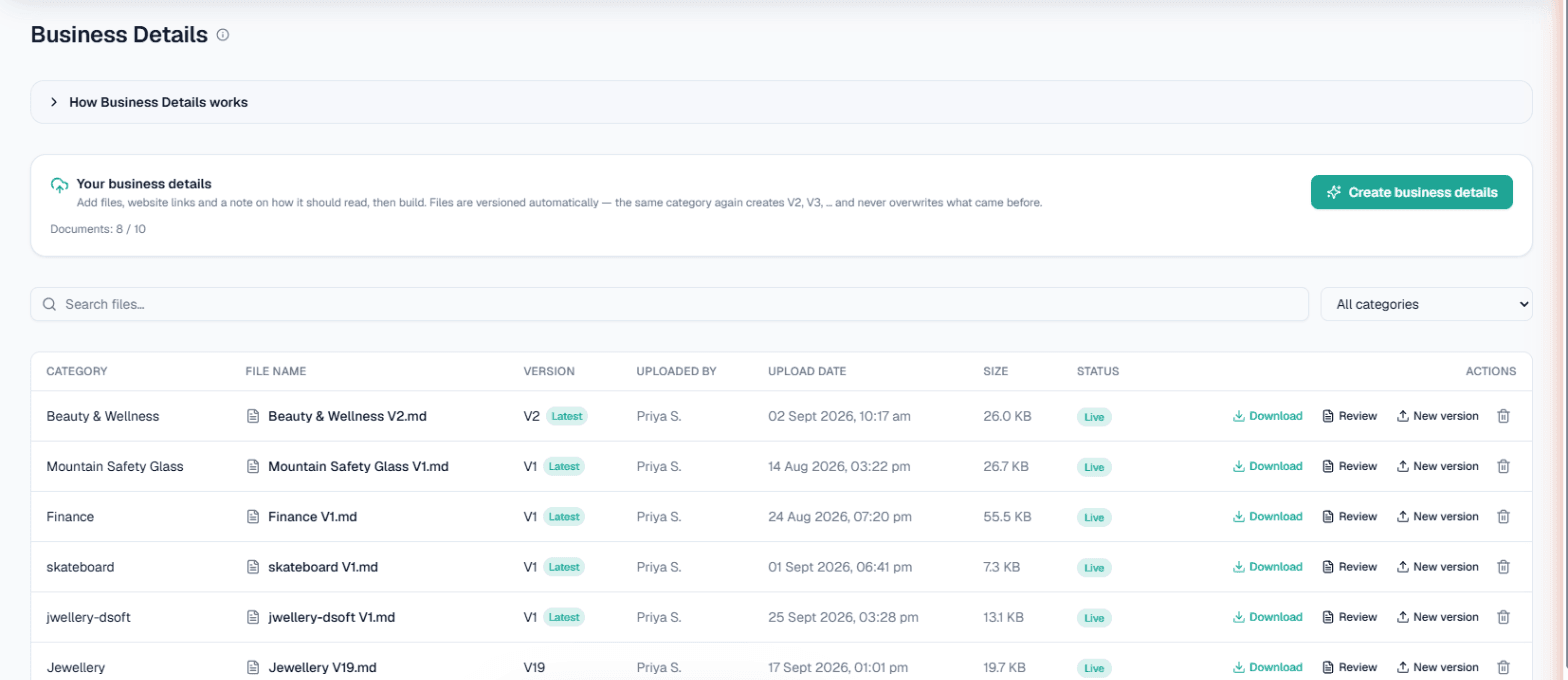Click trash icon for Finance V1.md row
1568x680 pixels.
coord(1502,517)
